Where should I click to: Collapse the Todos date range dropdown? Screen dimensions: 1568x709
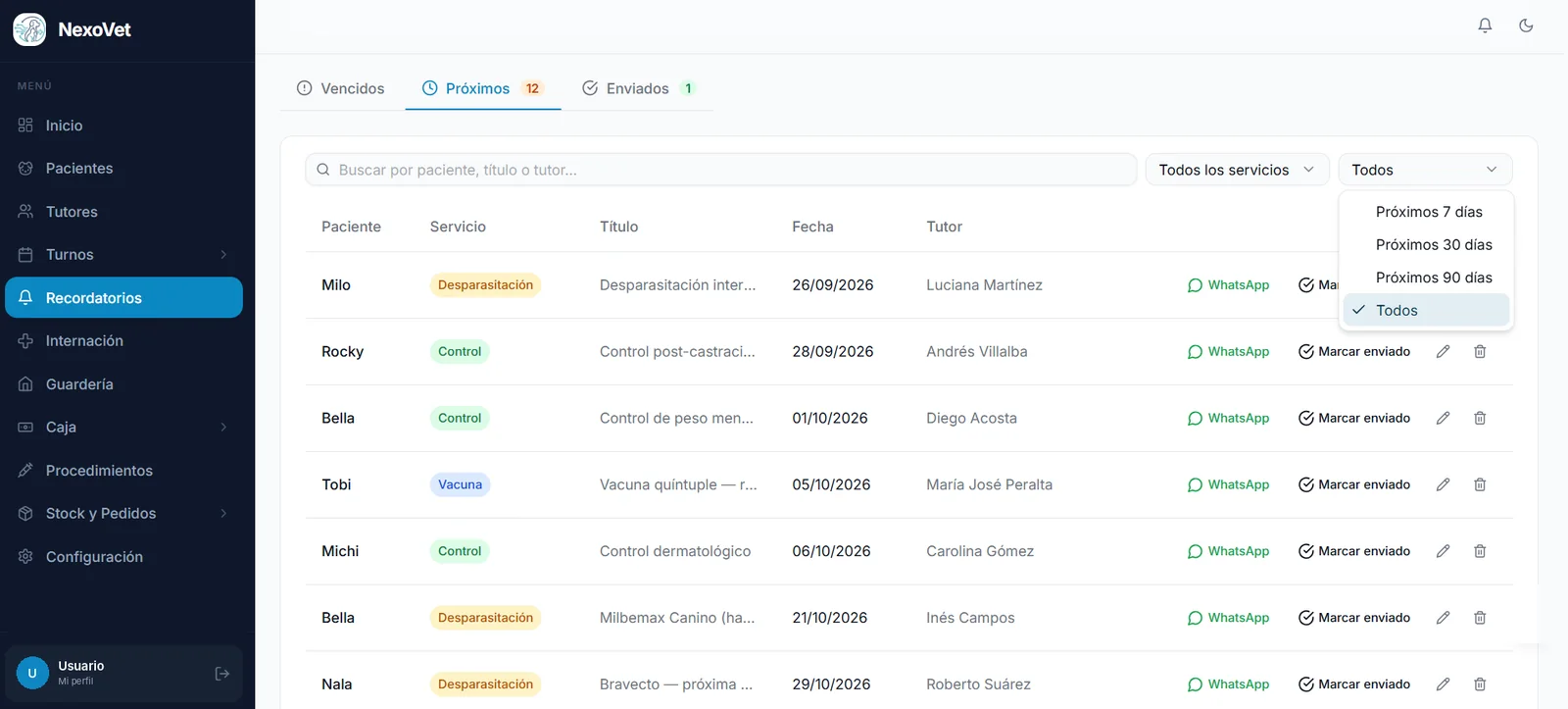point(1425,170)
